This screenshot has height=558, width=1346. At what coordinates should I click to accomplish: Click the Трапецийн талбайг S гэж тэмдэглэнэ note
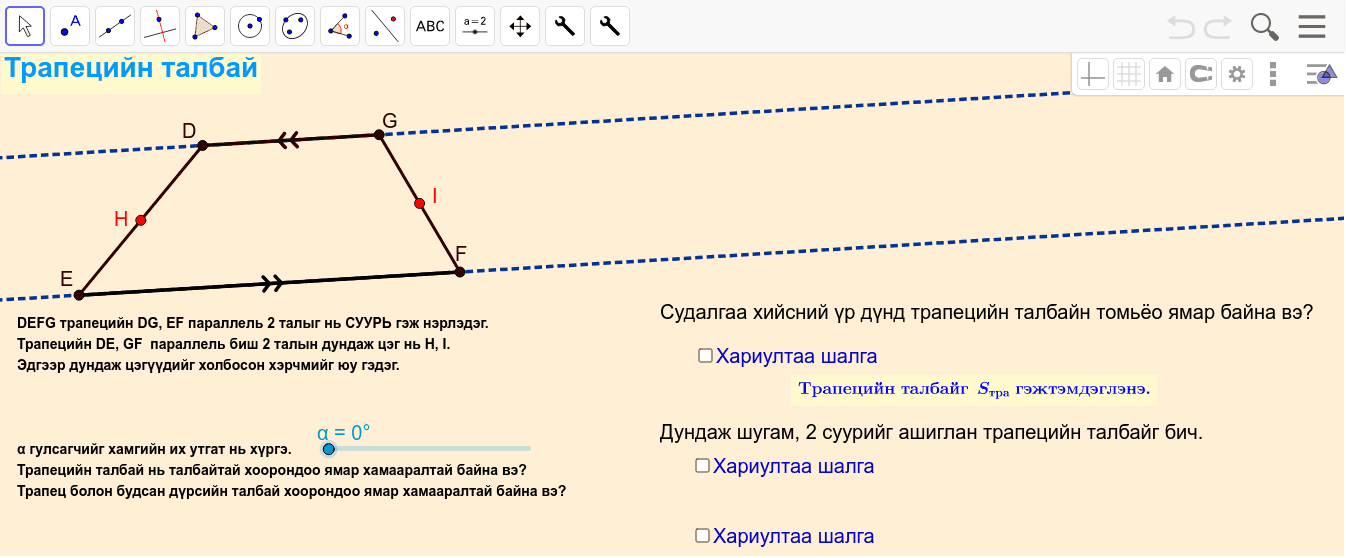(x=974, y=388)
